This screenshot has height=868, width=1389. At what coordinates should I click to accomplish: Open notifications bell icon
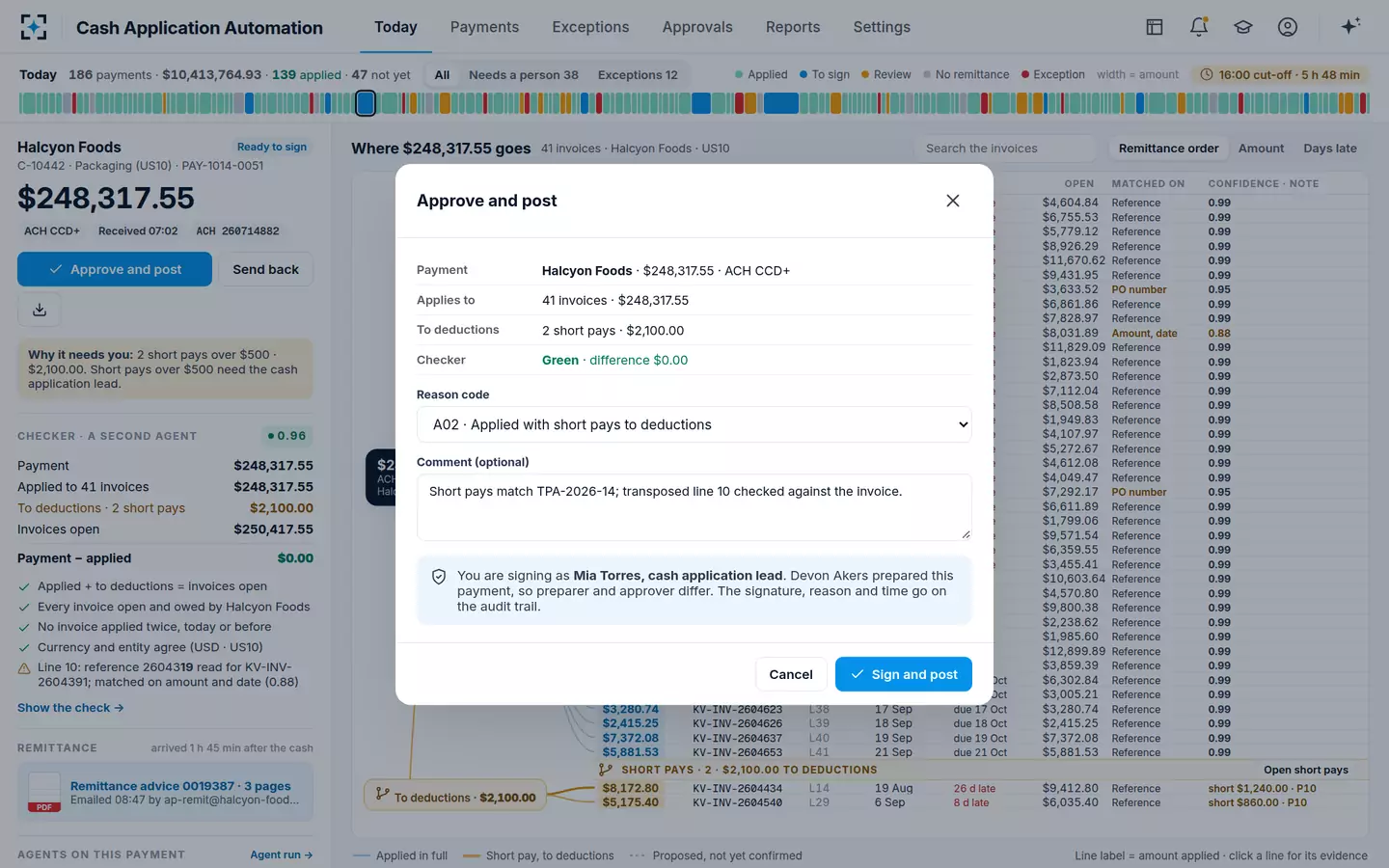(1199, 27)
